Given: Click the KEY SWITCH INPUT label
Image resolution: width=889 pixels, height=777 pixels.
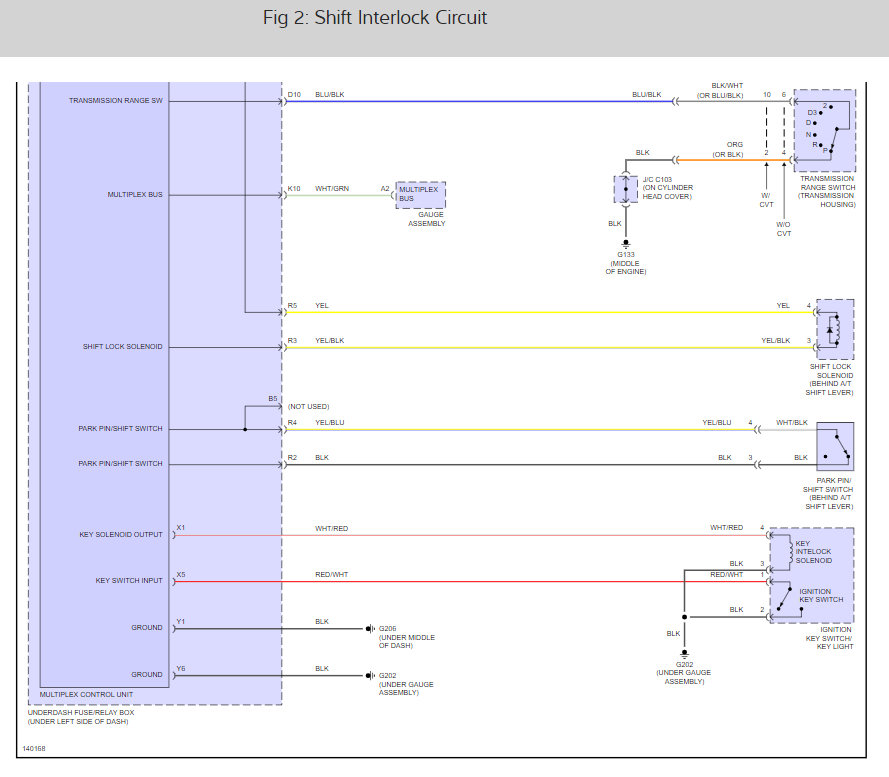Looking at the screenshot, I should 129,580.
